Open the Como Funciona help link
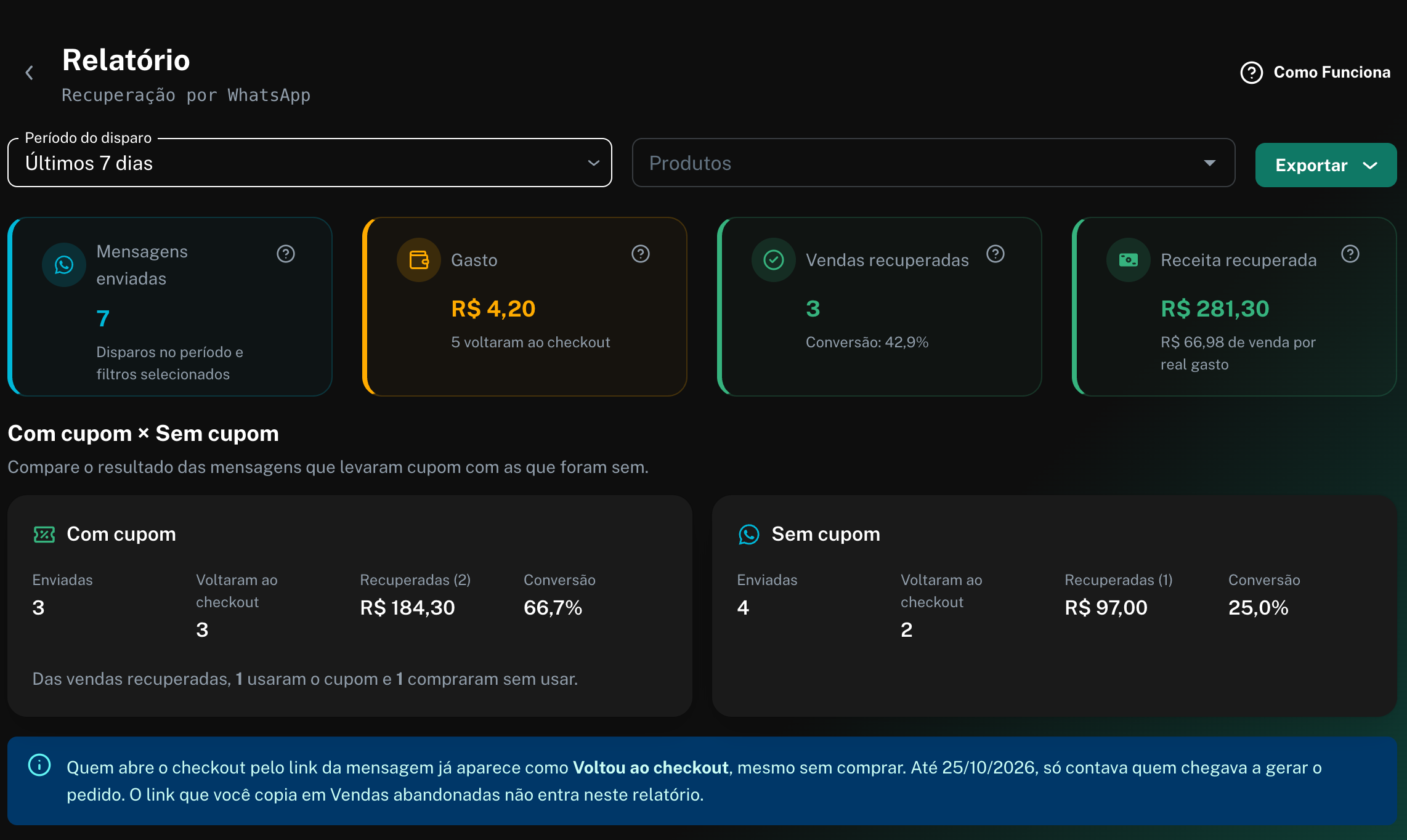This screenshot has width=1407, height=840. click(1315, 73)
